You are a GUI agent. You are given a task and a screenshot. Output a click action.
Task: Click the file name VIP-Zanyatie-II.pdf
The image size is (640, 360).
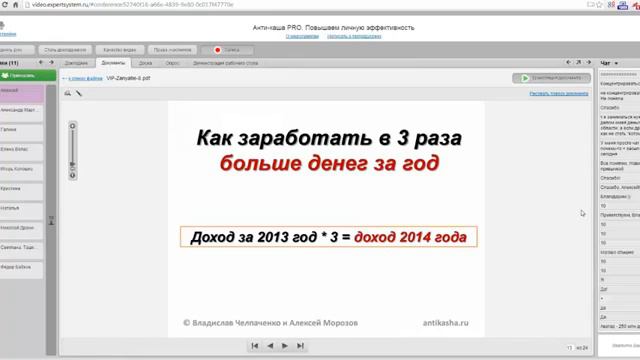(128, 78)
